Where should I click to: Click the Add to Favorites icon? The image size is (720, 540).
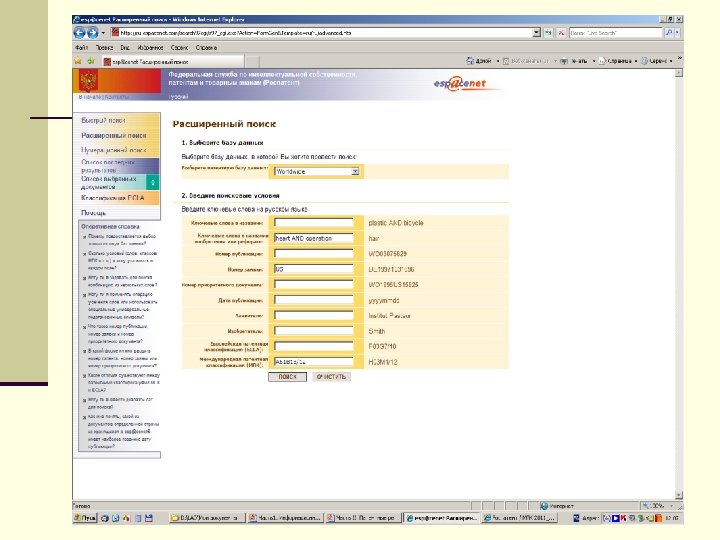pos(91,61)
